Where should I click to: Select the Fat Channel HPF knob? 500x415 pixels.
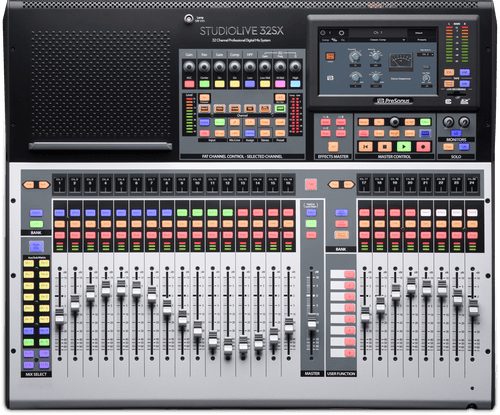tap(250, 67)
